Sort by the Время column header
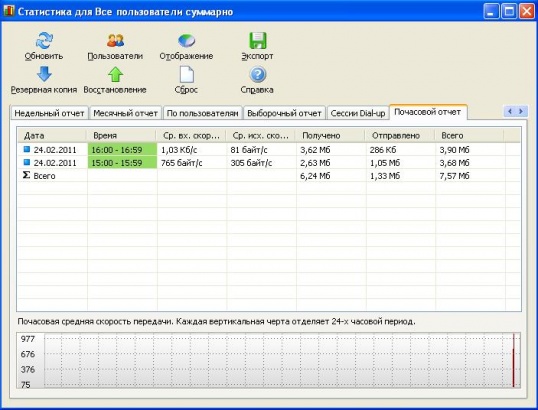538x410 pixels. pos(121,136)
